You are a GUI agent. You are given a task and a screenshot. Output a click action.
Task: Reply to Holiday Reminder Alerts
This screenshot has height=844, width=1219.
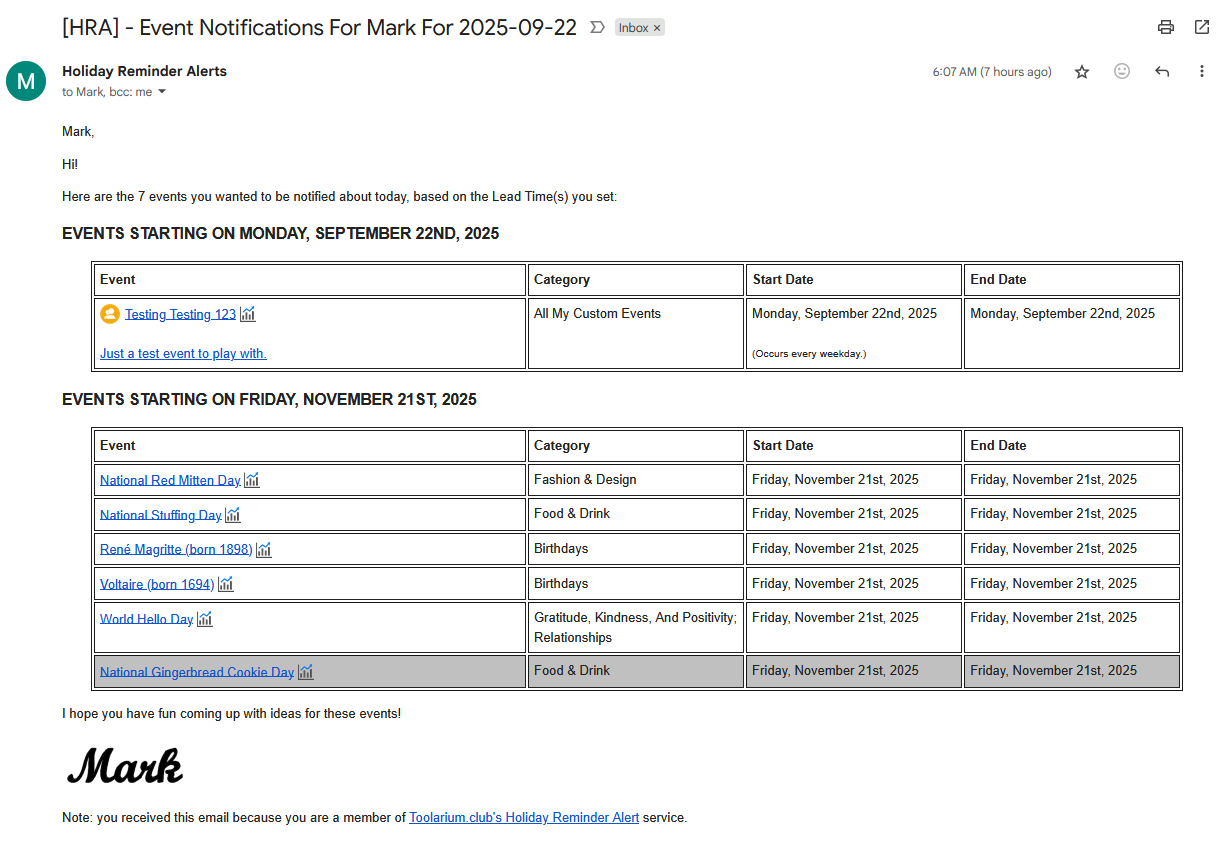coord(1161,71)
